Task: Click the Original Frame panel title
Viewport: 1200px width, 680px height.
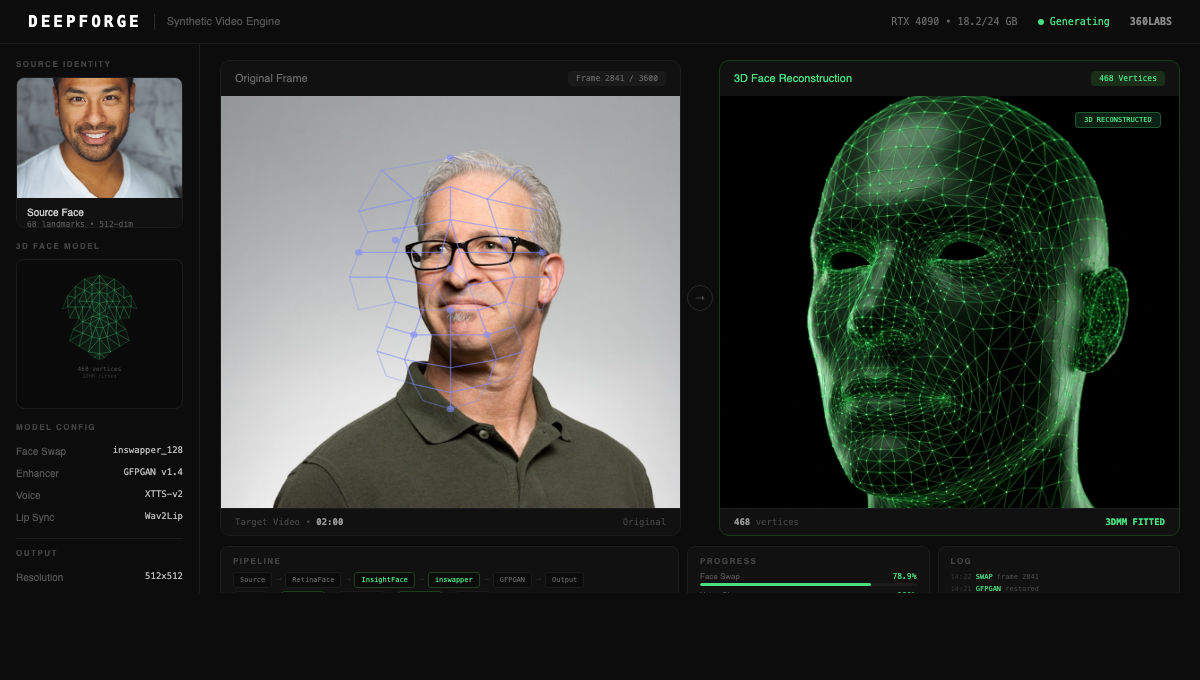Action: tap(271, 78)
